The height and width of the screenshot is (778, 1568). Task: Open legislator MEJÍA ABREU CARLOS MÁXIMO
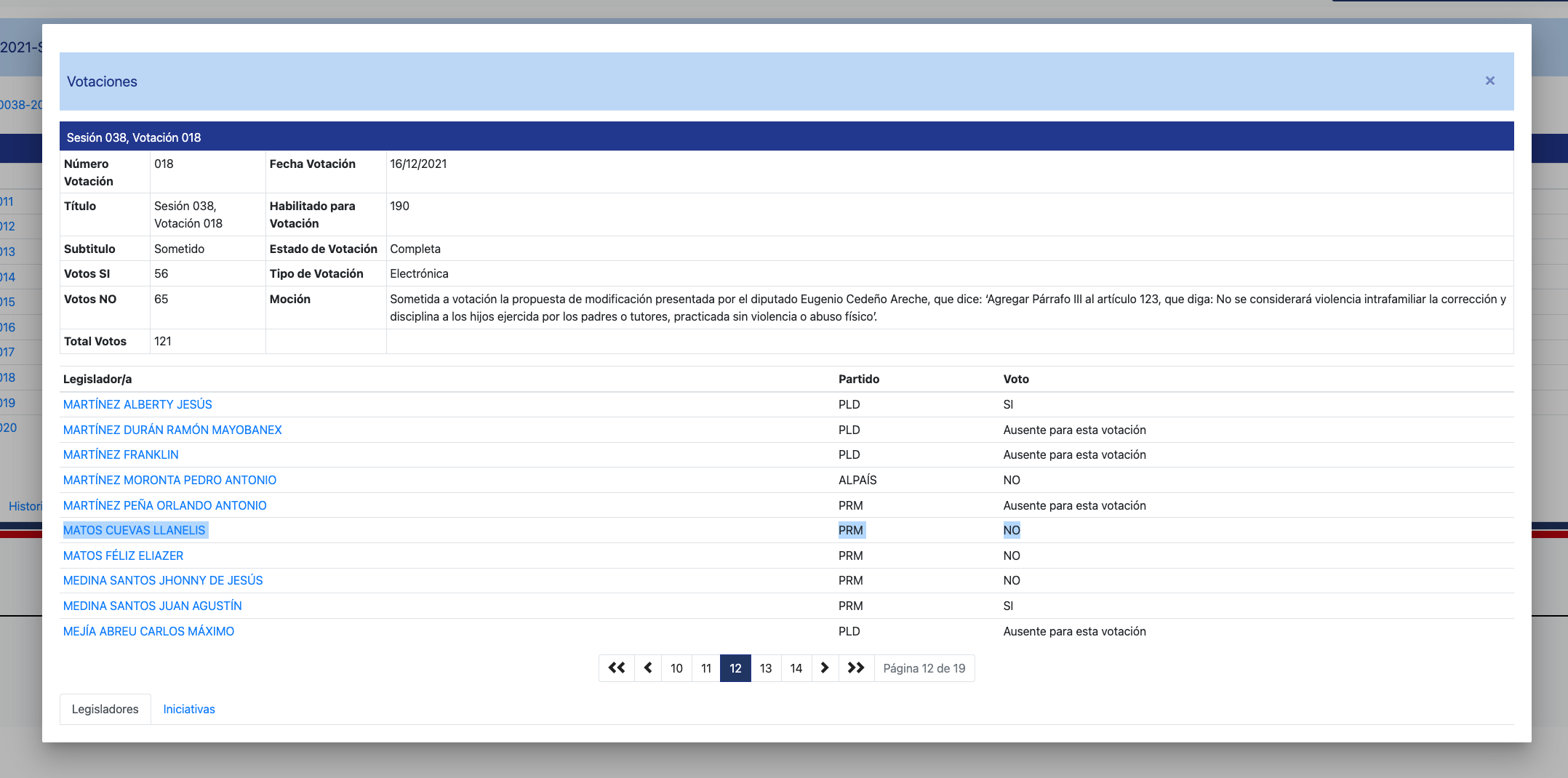[x=149, y=631]
